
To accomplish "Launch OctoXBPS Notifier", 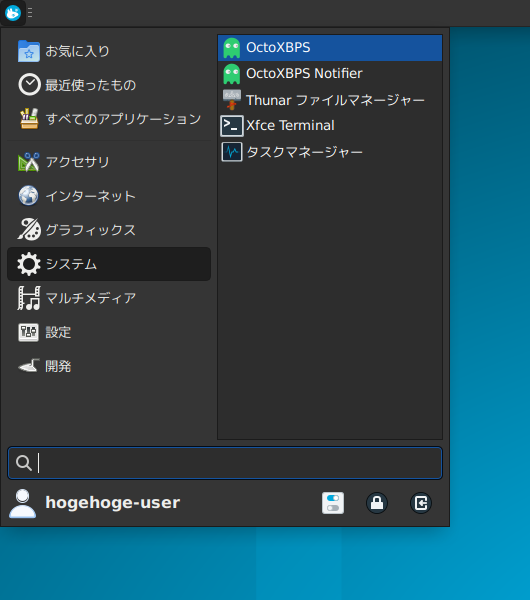I will pyautogui.click(x=330, y=74).
